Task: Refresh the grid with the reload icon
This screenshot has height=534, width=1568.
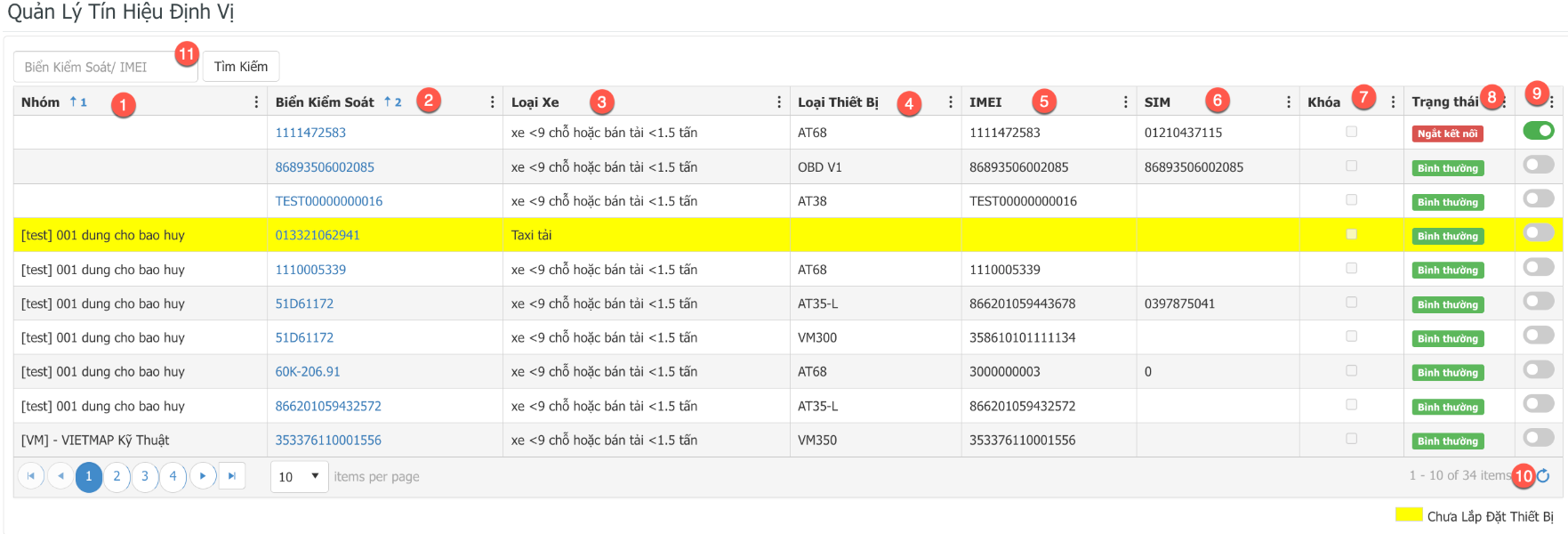Action: click(x=1543, y=476)
